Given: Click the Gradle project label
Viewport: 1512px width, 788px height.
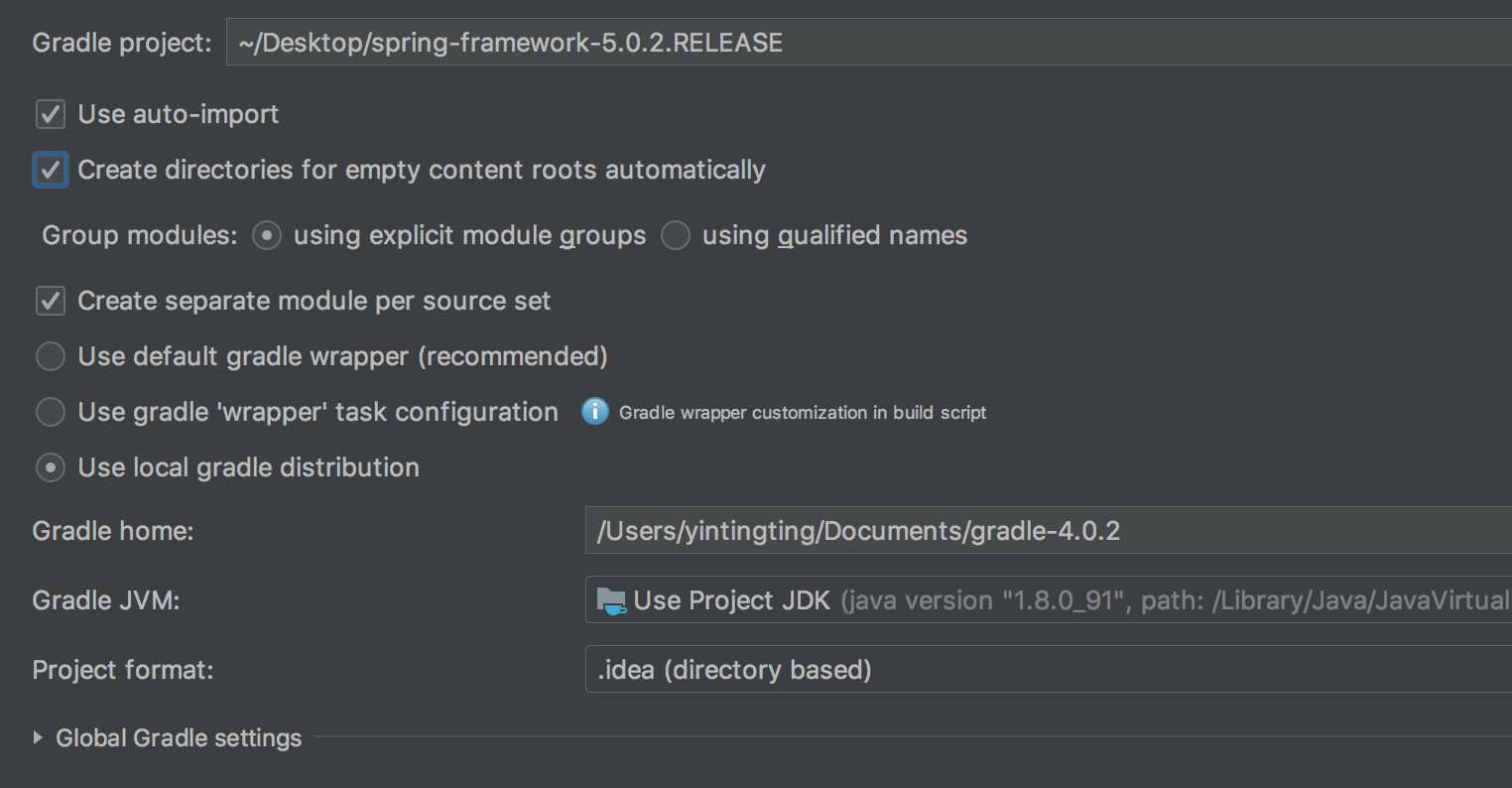Looking at the screenshot, I should [x=122, y=44].
